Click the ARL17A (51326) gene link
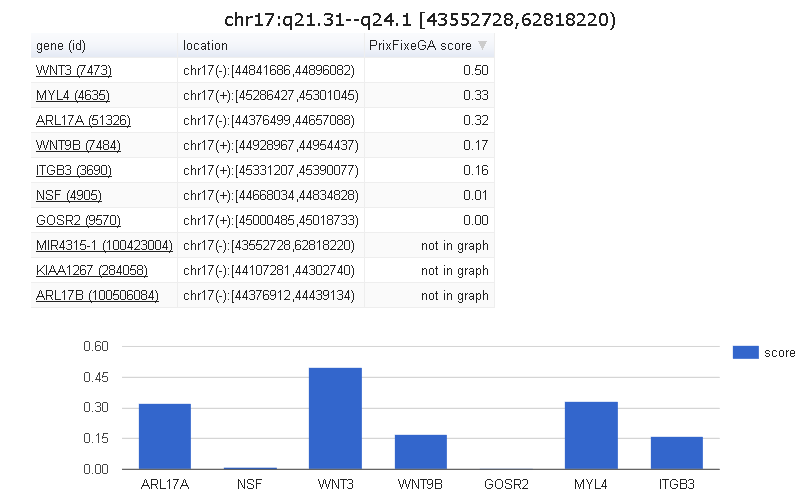This screenshot has height=503, width=809. 83,121
